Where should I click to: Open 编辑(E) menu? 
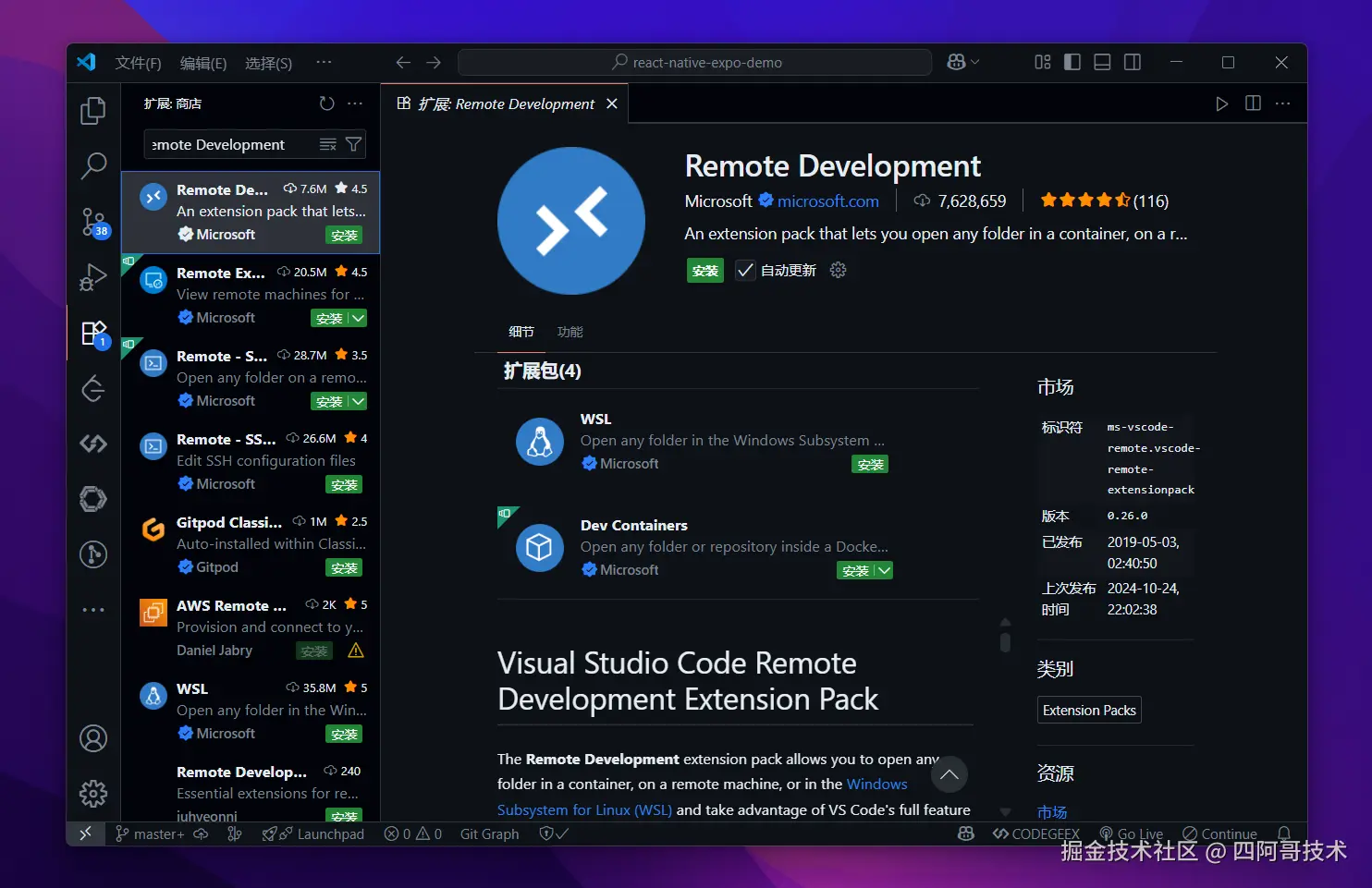click(x=203, y=63)
